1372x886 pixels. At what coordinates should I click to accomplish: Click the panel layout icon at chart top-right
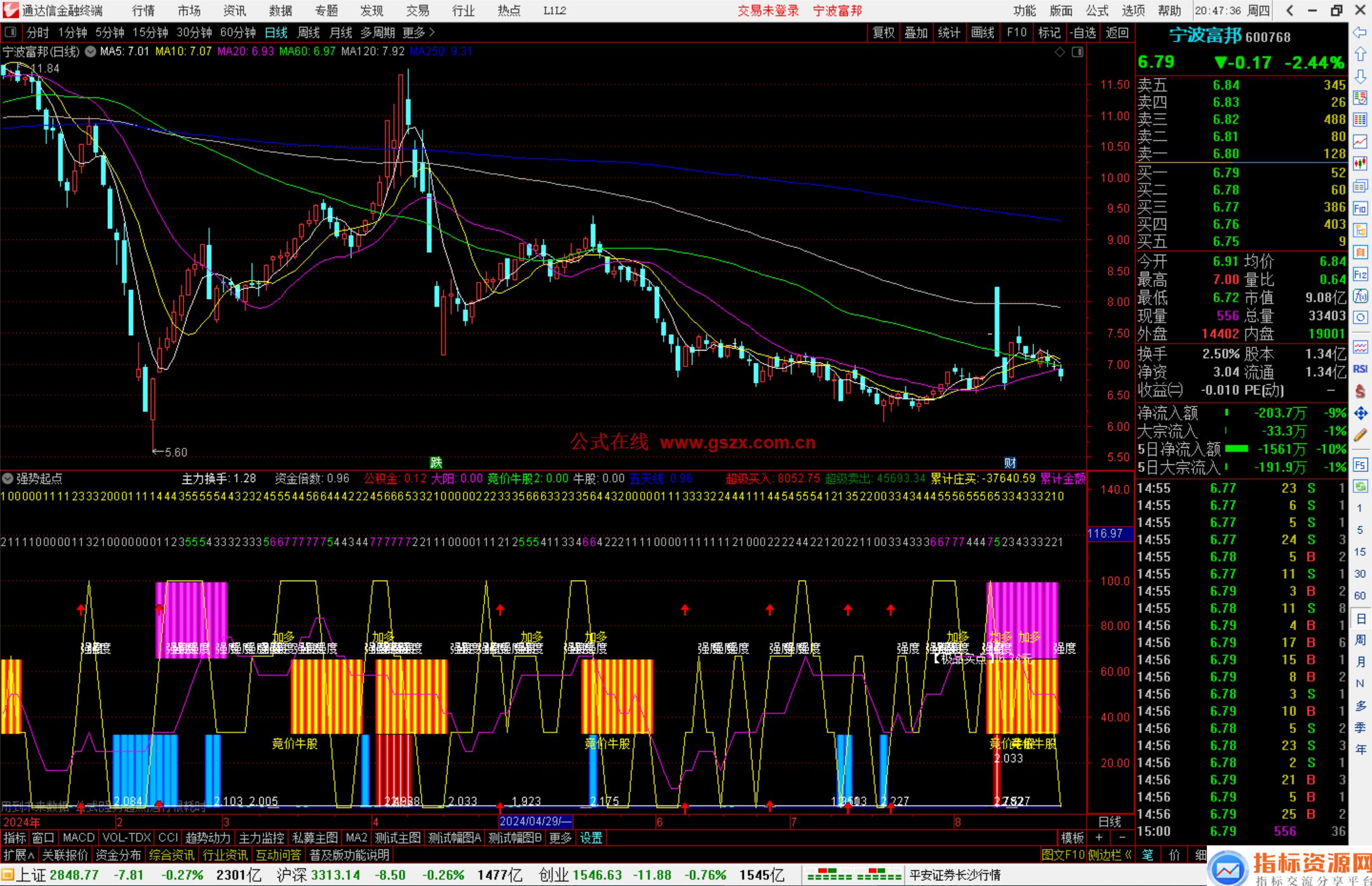coord(1077,52)
